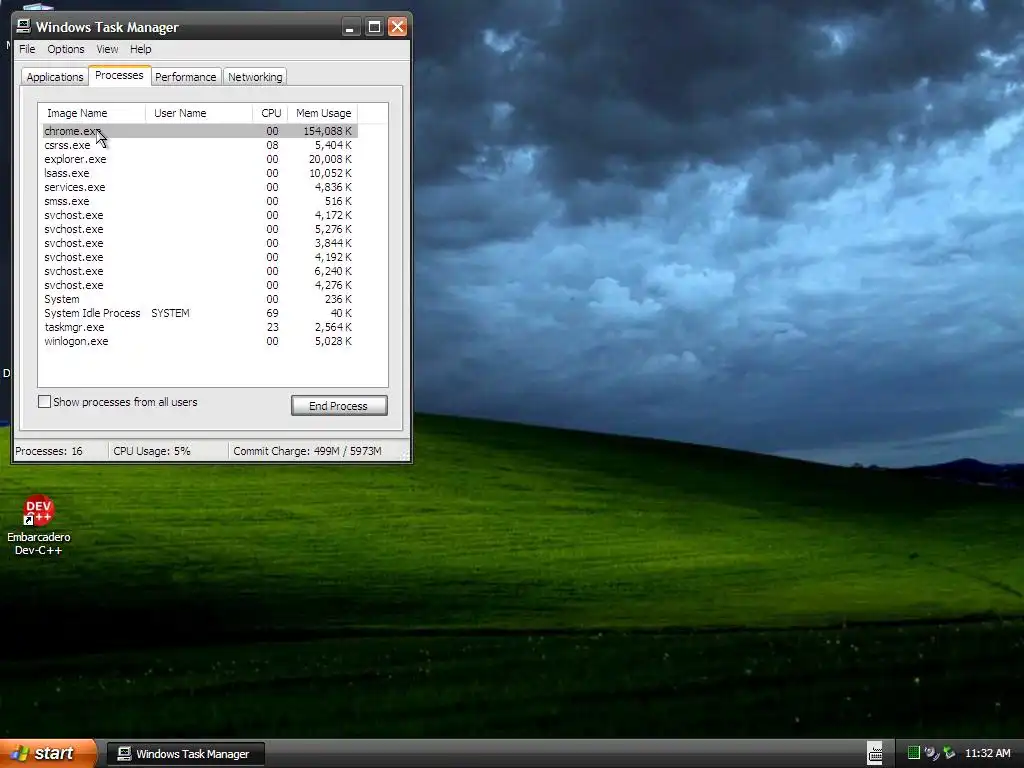Sort by User Name column header
This screenshot has width=1024, height=768.
tap(199, 113)
